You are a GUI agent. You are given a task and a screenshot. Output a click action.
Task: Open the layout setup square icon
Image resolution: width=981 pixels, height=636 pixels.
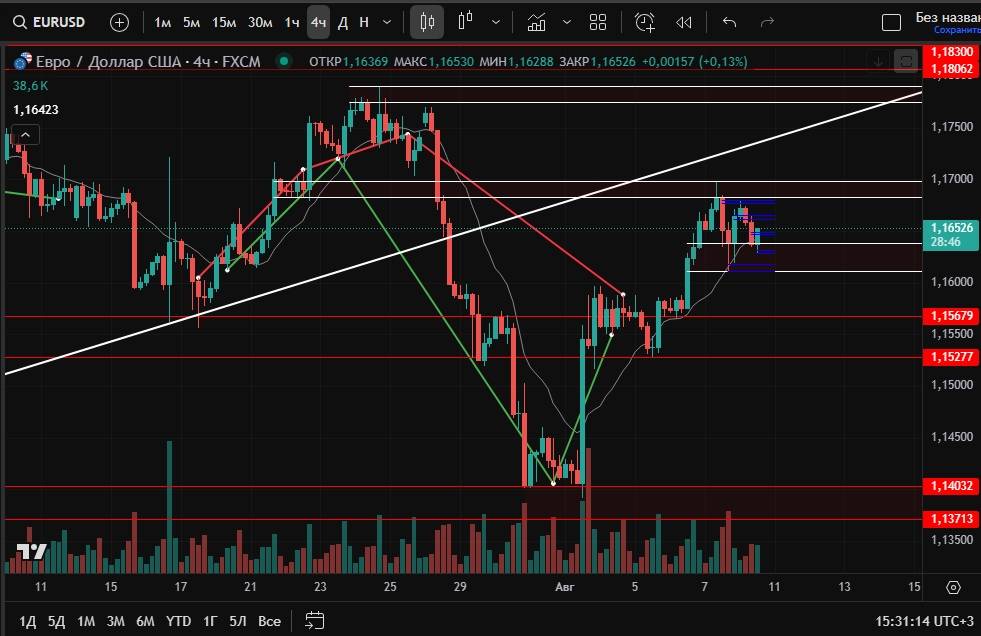[890, 22]
